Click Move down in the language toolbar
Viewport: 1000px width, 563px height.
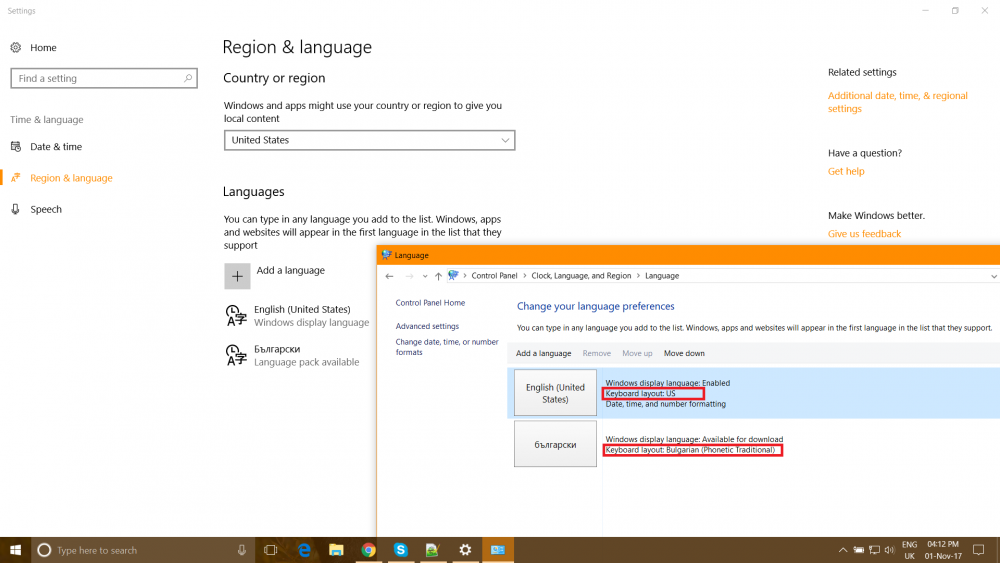click(x=684, y=353)
